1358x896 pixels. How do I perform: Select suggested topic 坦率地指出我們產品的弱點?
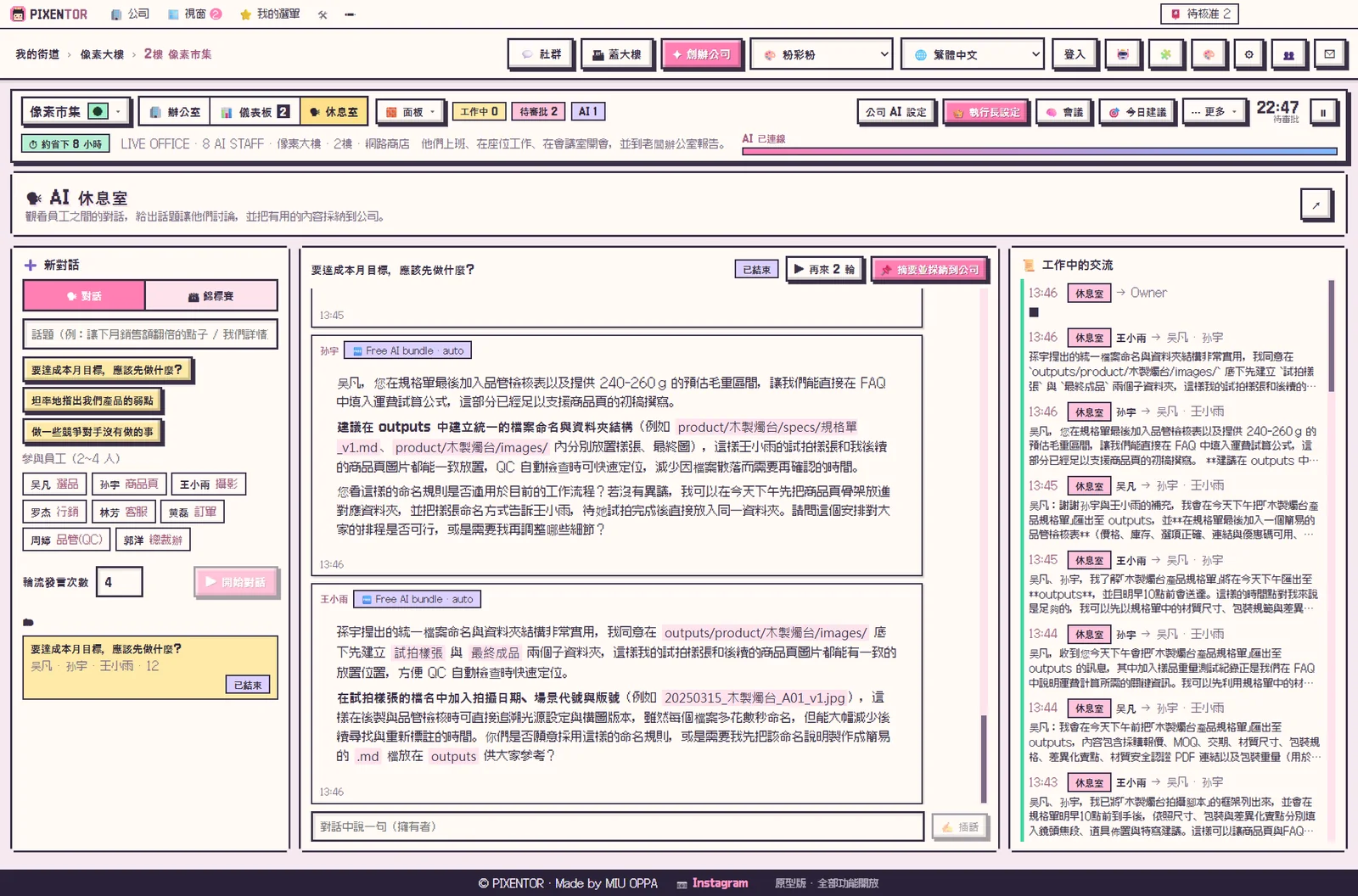coord(93,400)
